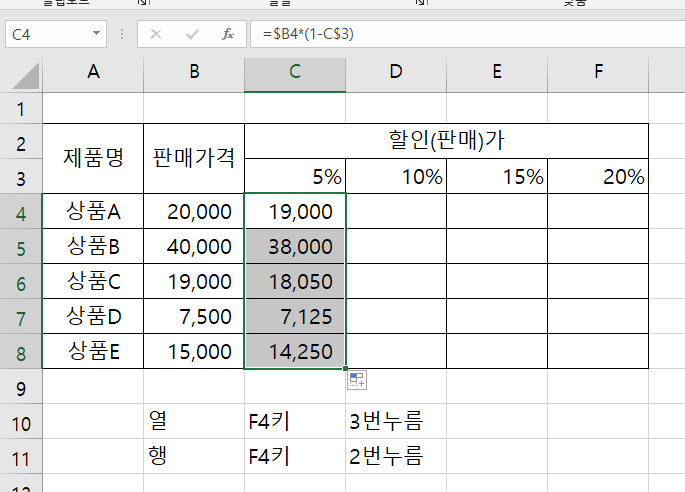Click the 20,000 price cell
The image size is (685, 492).
tap(194, 211)
